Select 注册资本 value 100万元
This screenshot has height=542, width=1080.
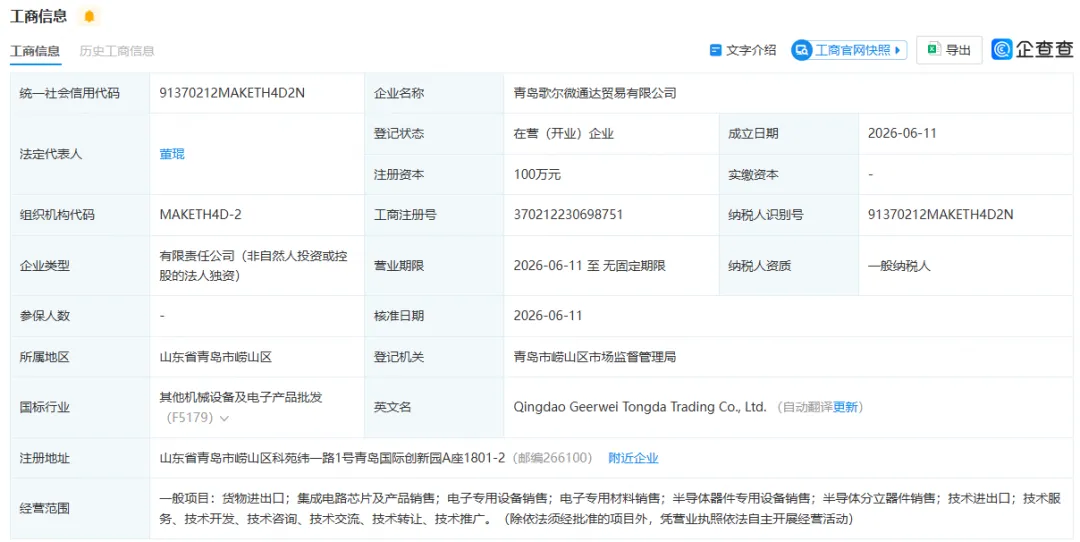click(537, 175)
